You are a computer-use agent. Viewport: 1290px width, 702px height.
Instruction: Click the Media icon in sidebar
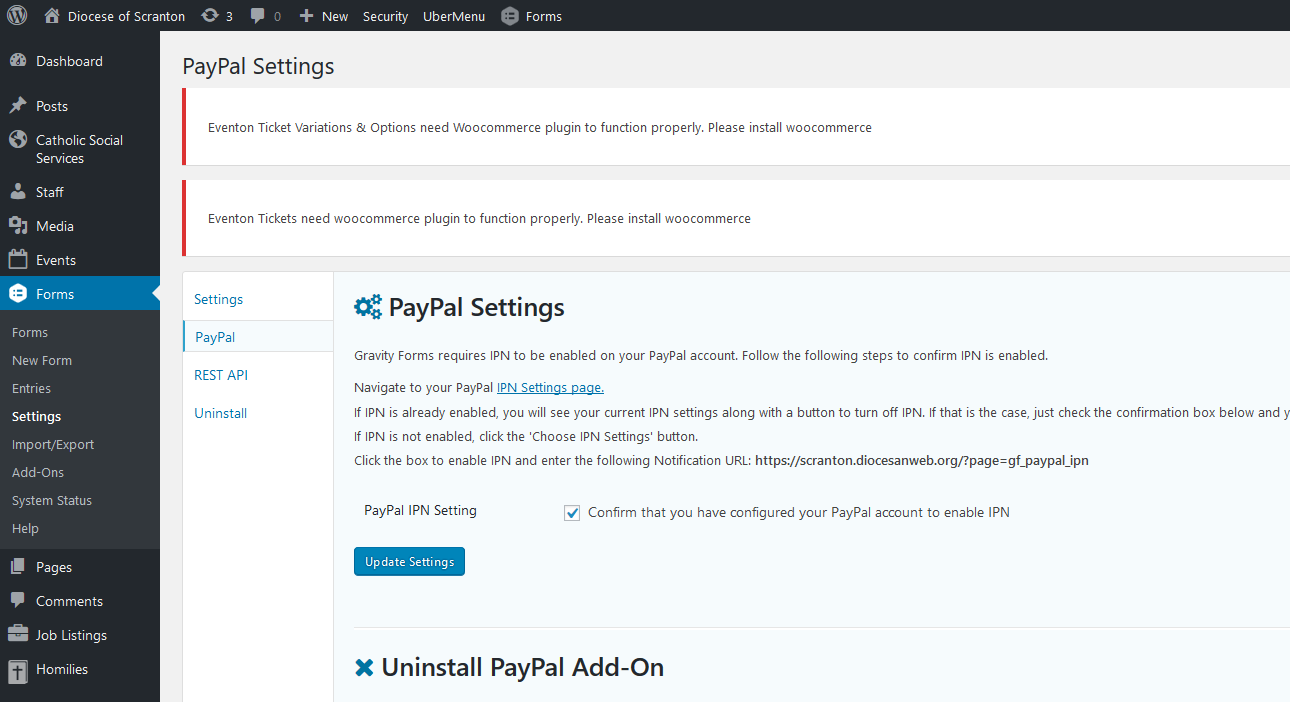[x=18, y=226]
